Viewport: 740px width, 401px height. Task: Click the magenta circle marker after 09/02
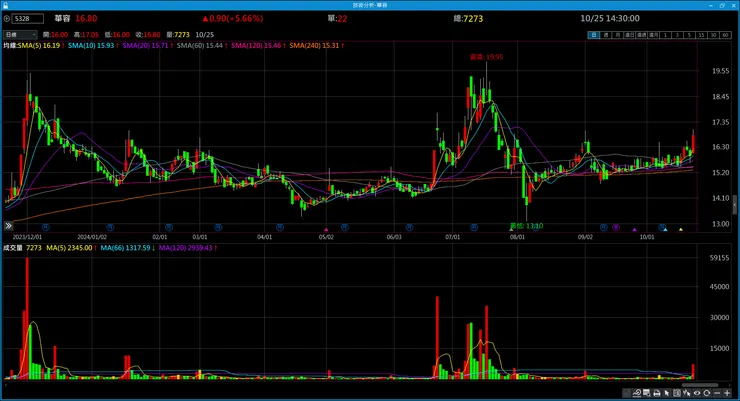pos(615,227)
